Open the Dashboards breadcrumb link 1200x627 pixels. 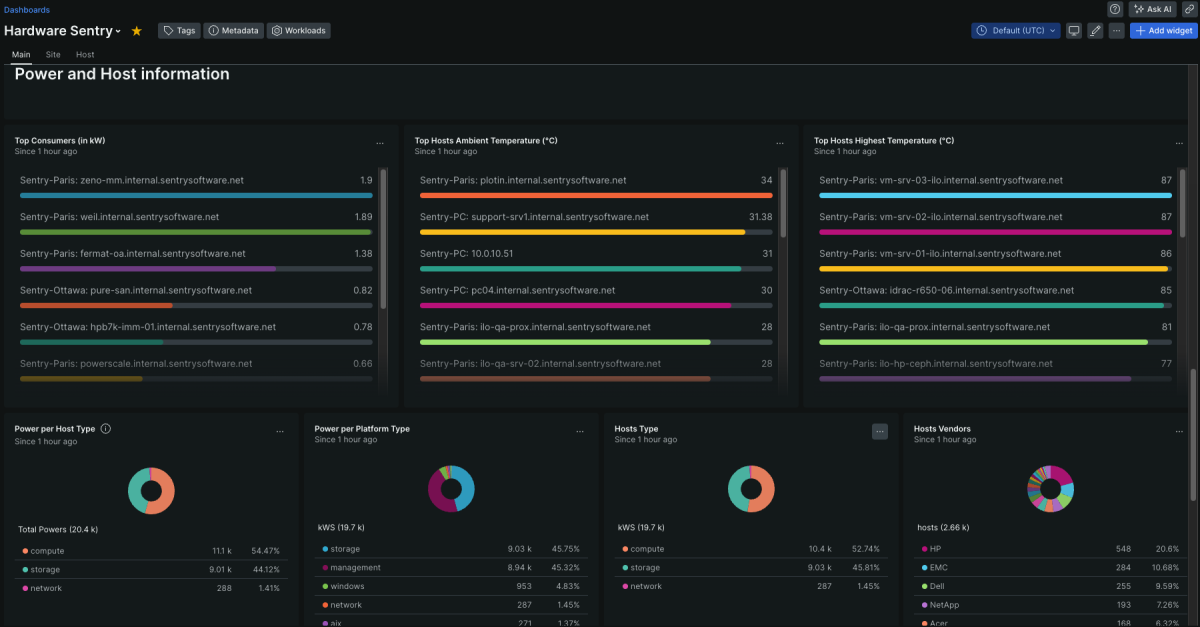(x=26, y=9)
